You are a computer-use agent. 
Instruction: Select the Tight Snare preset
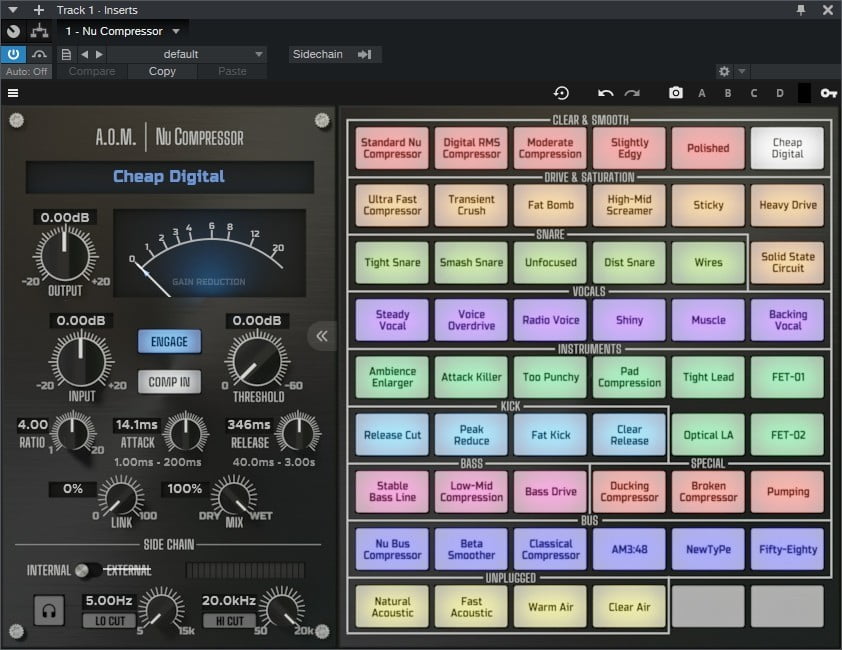tap(392, 263)
